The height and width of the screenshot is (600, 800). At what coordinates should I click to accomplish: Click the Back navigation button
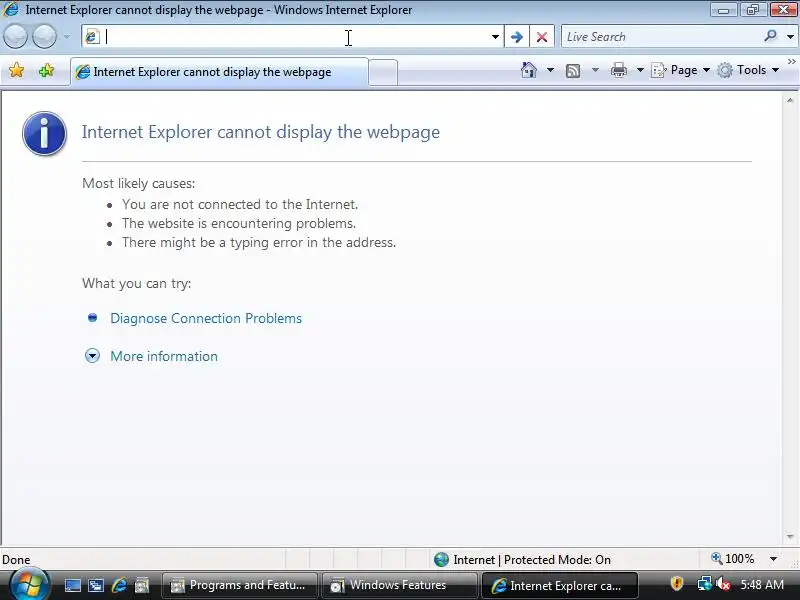pyautogui.click(x=15, y=37)
